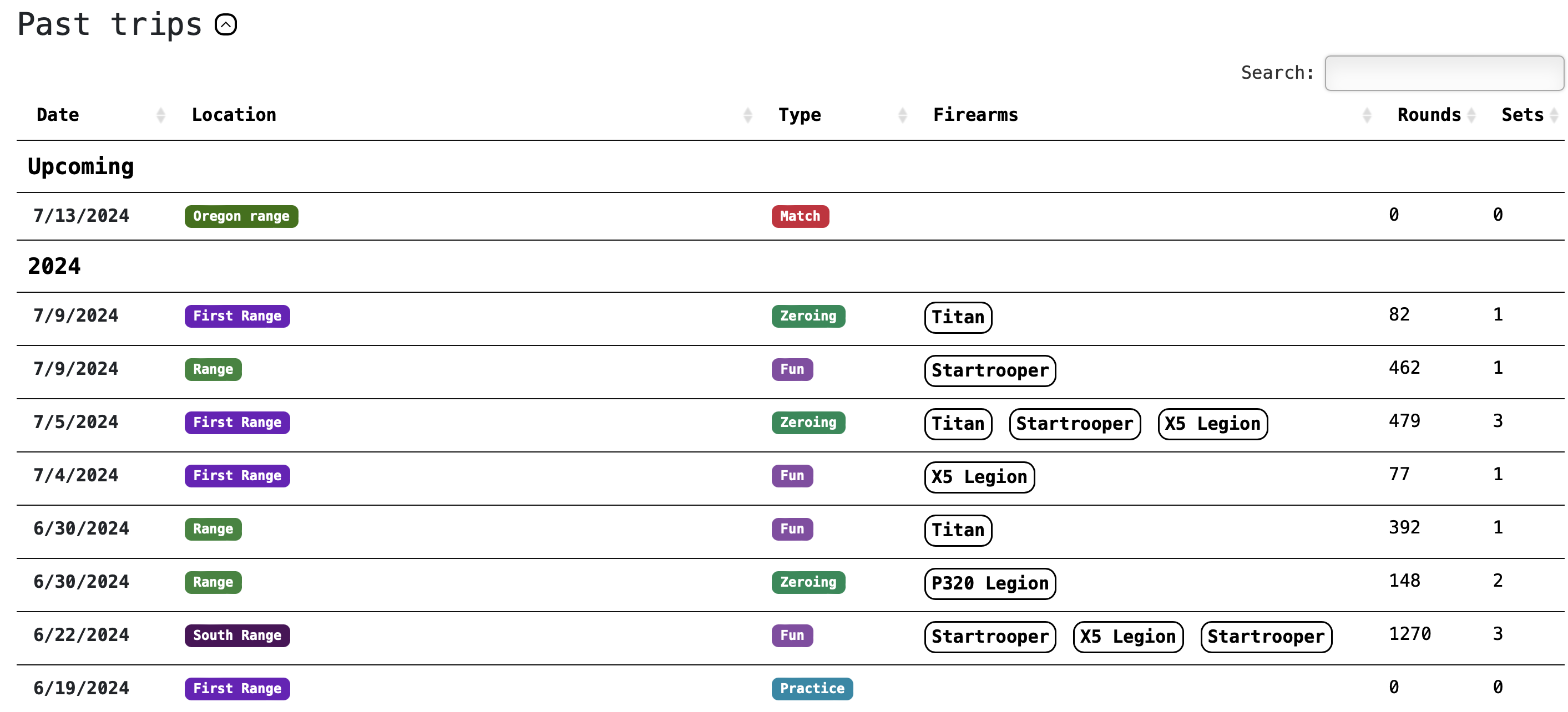The width and height of the screenshot is (1568, 712).
Task: Open Range tag on the 148 rounds row
Action: (213, 582)
